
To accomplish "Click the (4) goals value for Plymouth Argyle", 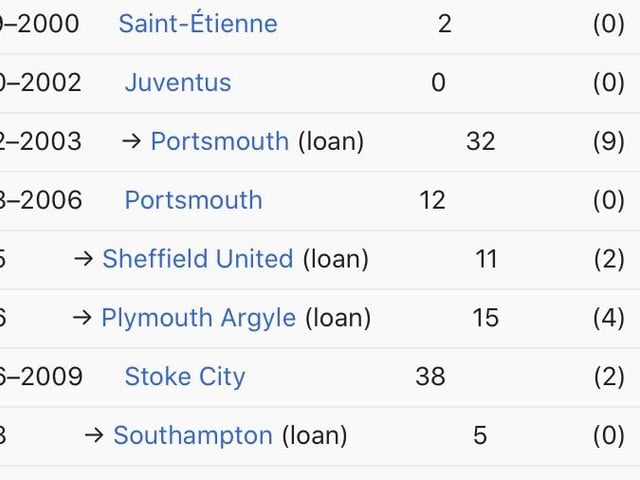I will (x=609, y=318).
